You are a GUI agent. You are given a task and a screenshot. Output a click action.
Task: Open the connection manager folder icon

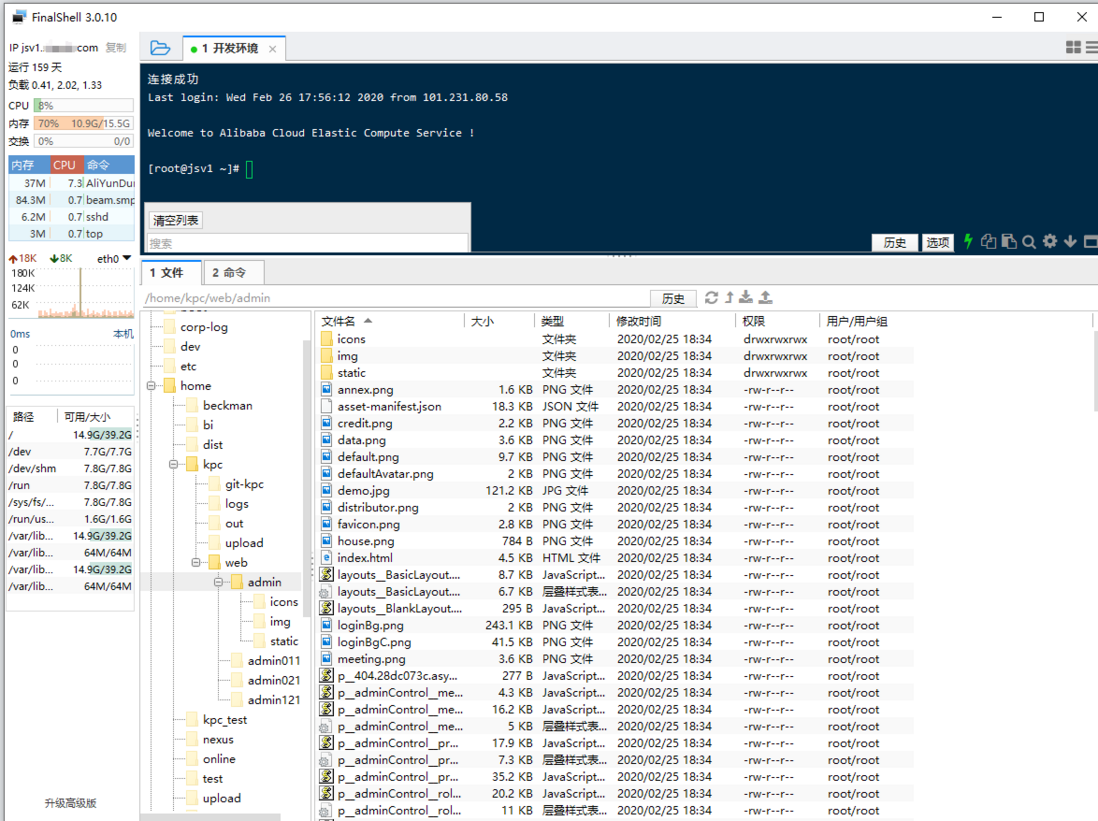coord(160,48)
